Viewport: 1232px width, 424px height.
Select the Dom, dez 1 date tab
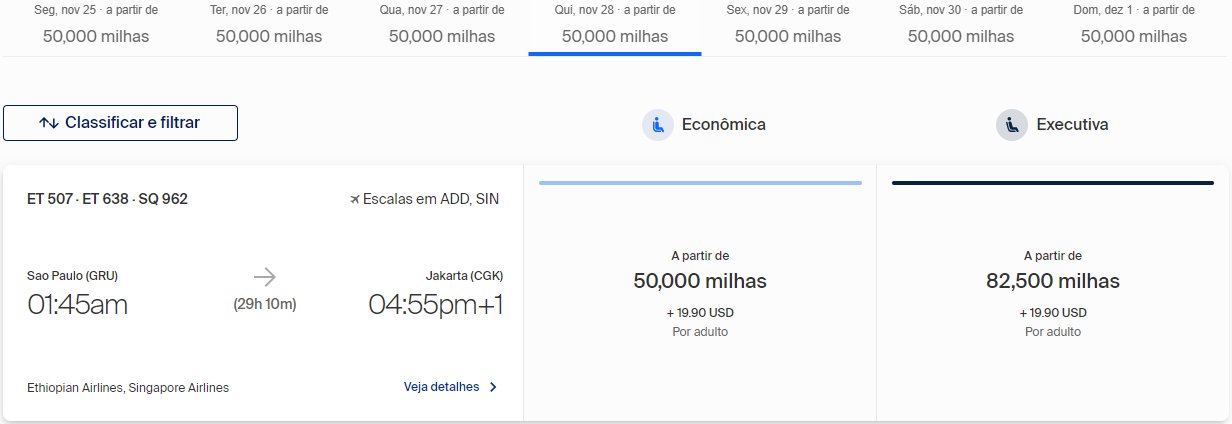pyautogui.click(x=1134, y=26)
